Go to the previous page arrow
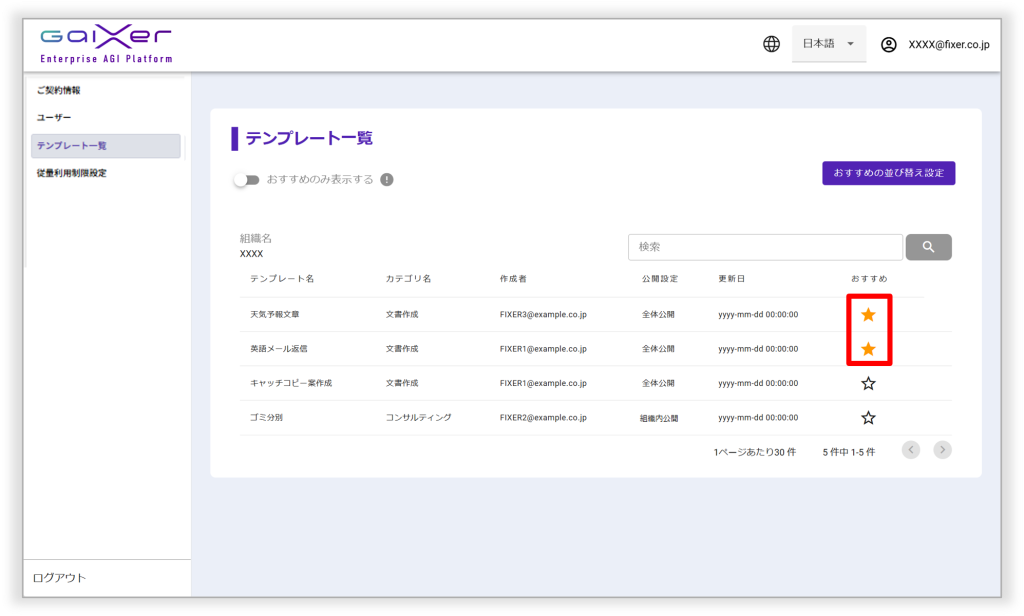This screenshot has width=1024, height=616. [910, 450]
